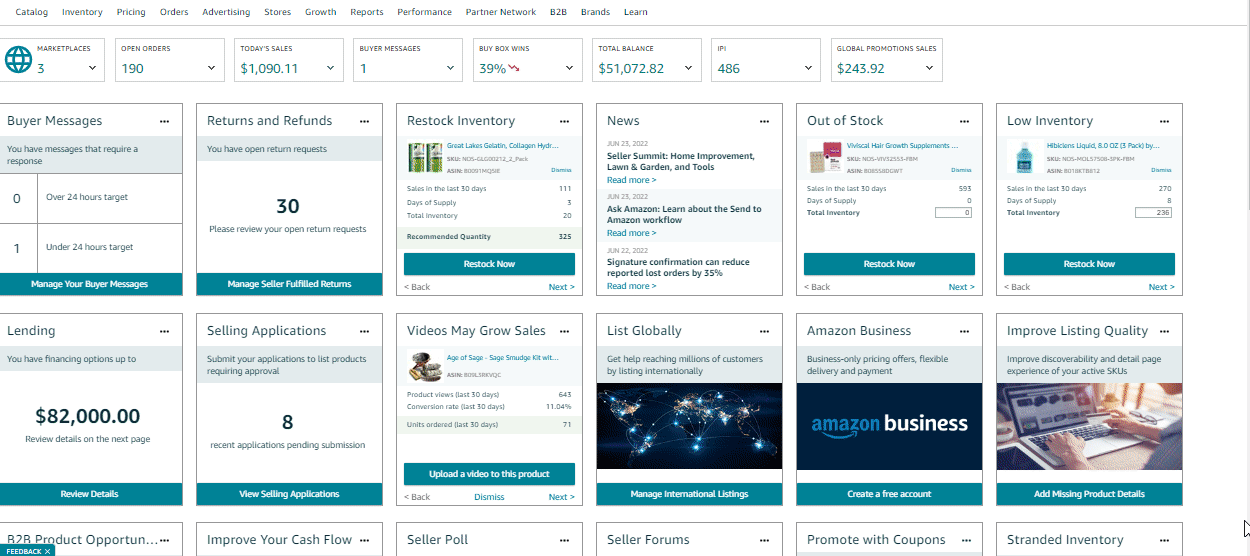The height and width of the screenshot is (556, 1250).
Task: Click Upload a video to this product
Action: click(x=489, y=474)
